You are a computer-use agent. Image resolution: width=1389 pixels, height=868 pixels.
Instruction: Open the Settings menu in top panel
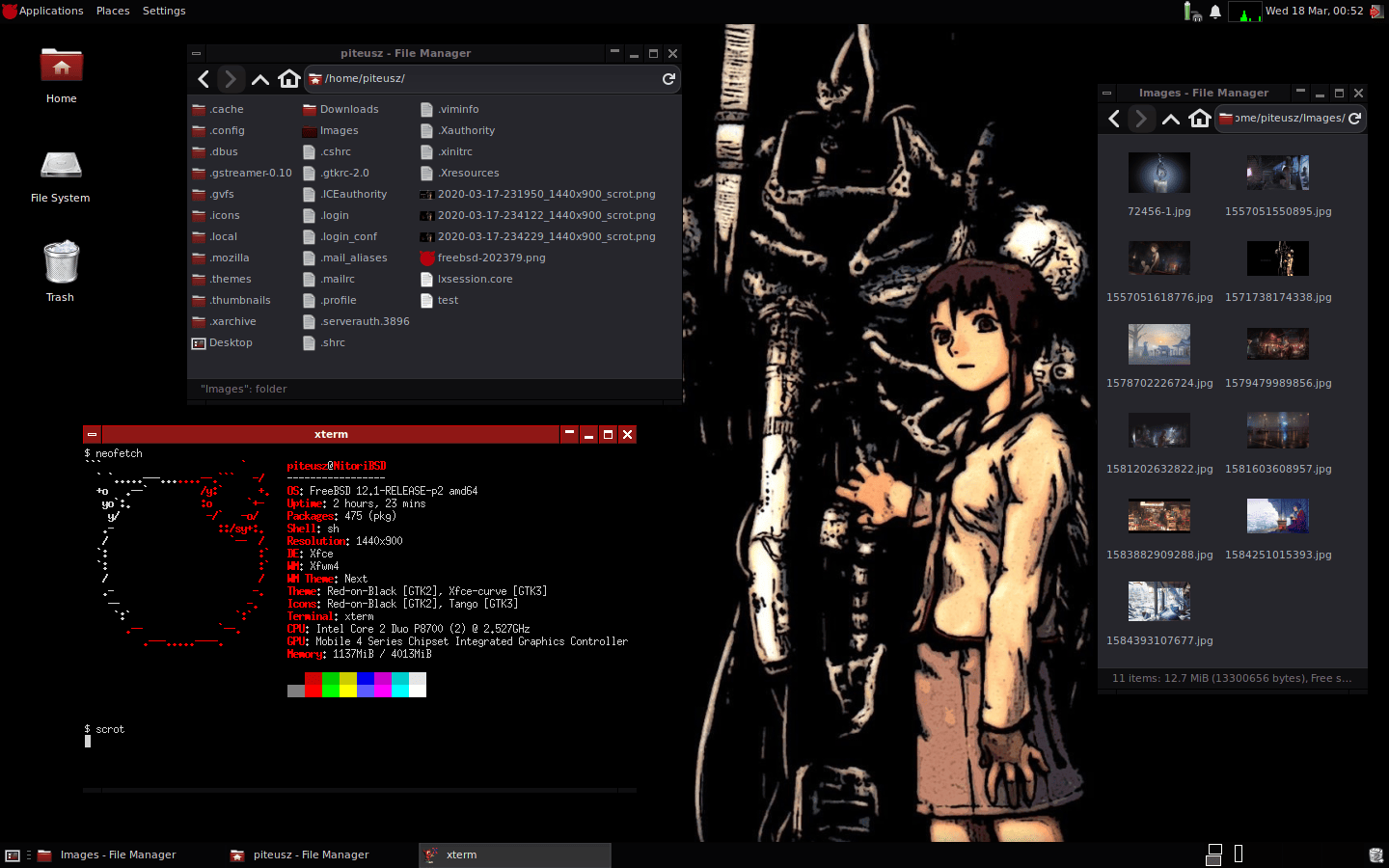click(x=164, y=11)
